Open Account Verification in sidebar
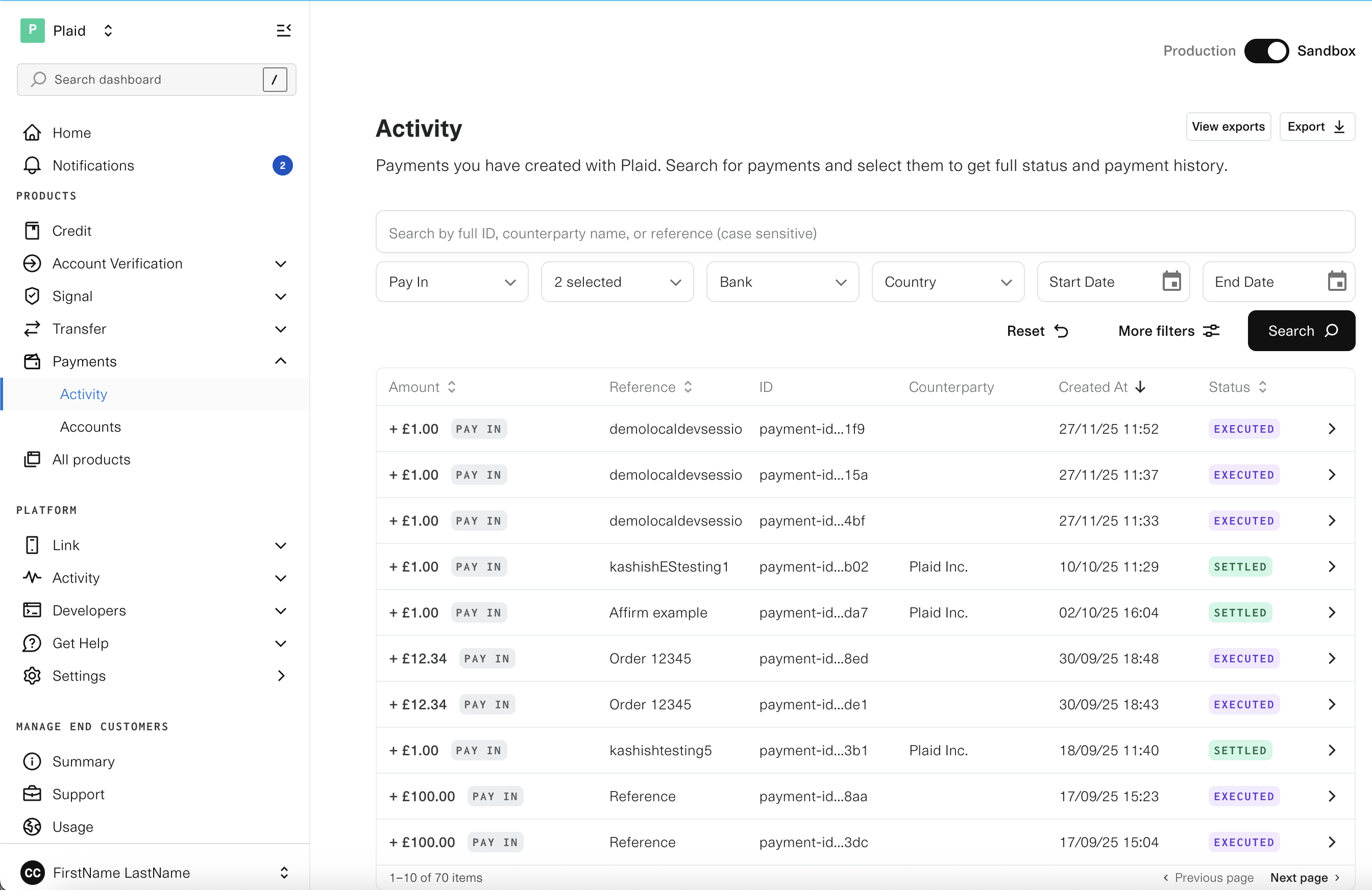 click(x=116, y=263)
